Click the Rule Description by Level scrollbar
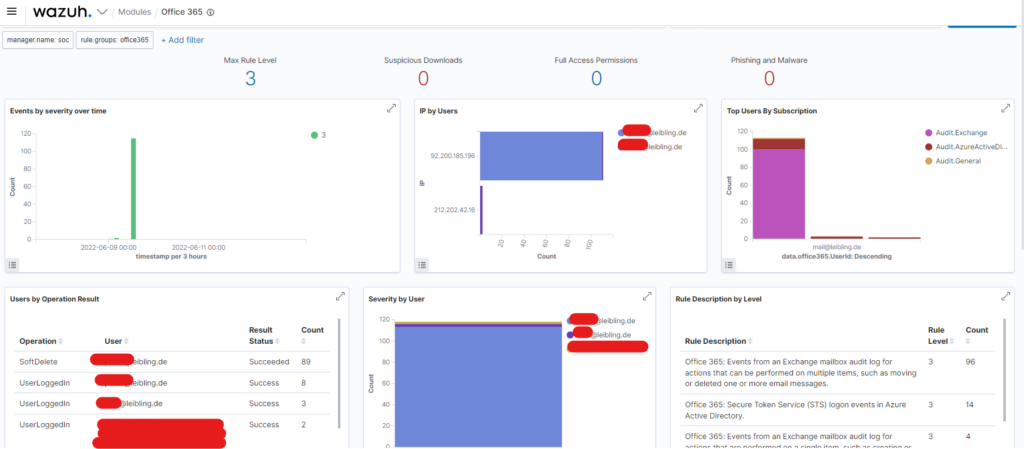 point(1004,370)
